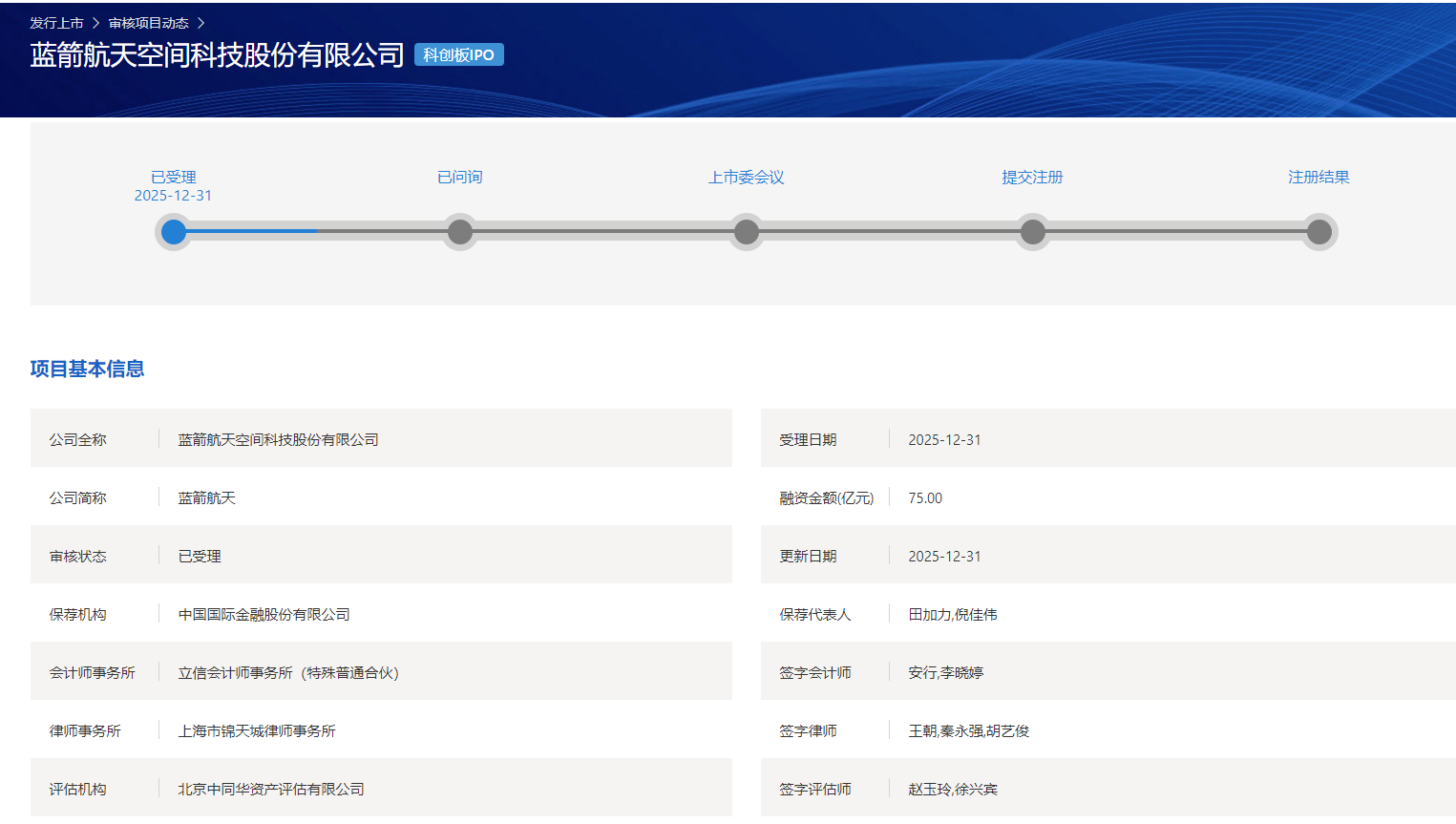Viewport: 1456px width, 824px height.
Task: Click the 已问询 stage label
Action: tap(460, 178)
